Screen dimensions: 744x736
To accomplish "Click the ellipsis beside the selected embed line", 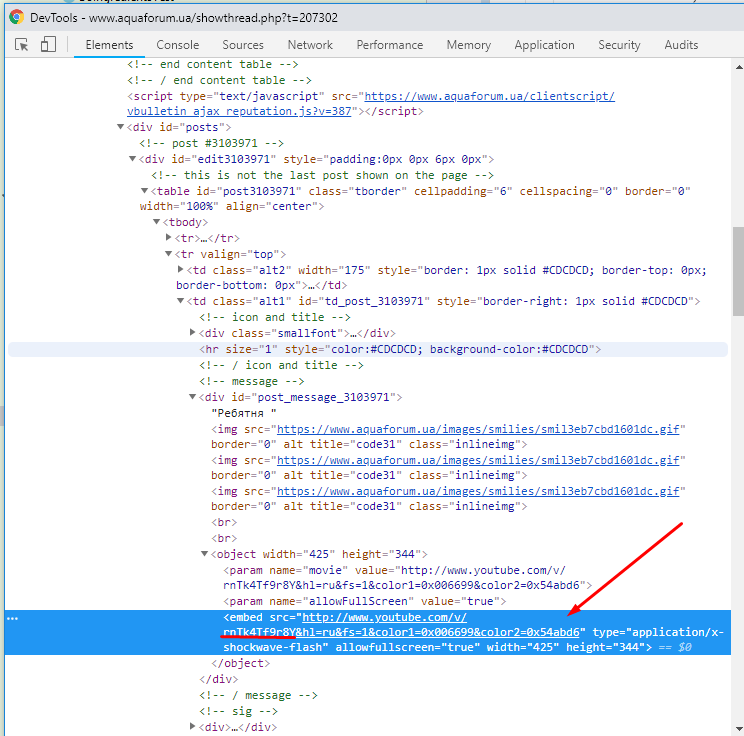I will (13, 618).
